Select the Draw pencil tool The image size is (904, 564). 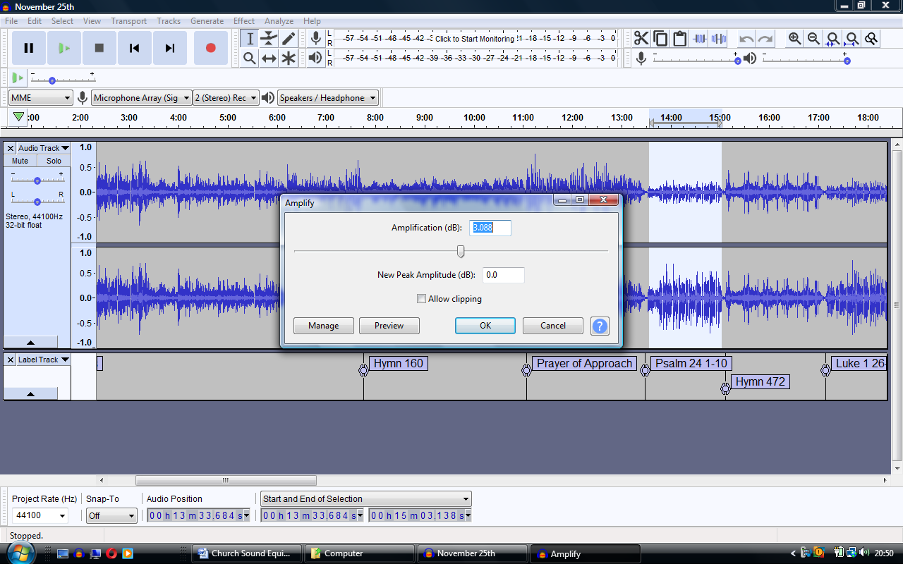pyautogui.click(x=289, y=39)
